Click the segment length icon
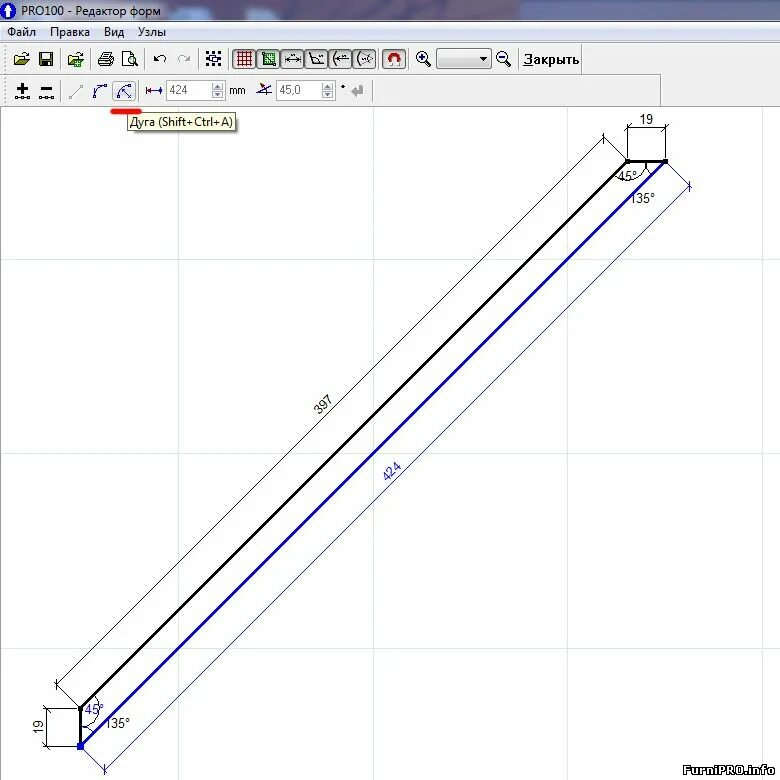Image resolution: width=780 pixels, height=780 pixels. pyautogui.click(x=154, y=91)
